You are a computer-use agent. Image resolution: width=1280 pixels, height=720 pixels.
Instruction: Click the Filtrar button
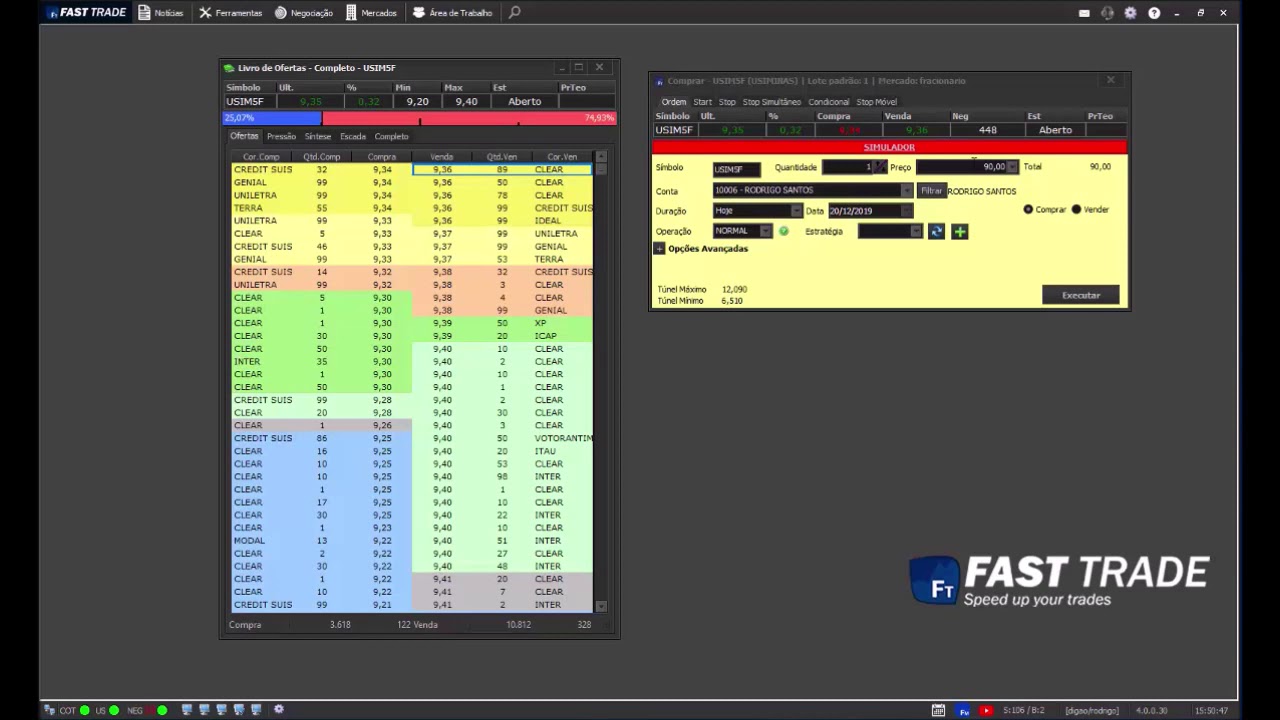click(931, 191)
